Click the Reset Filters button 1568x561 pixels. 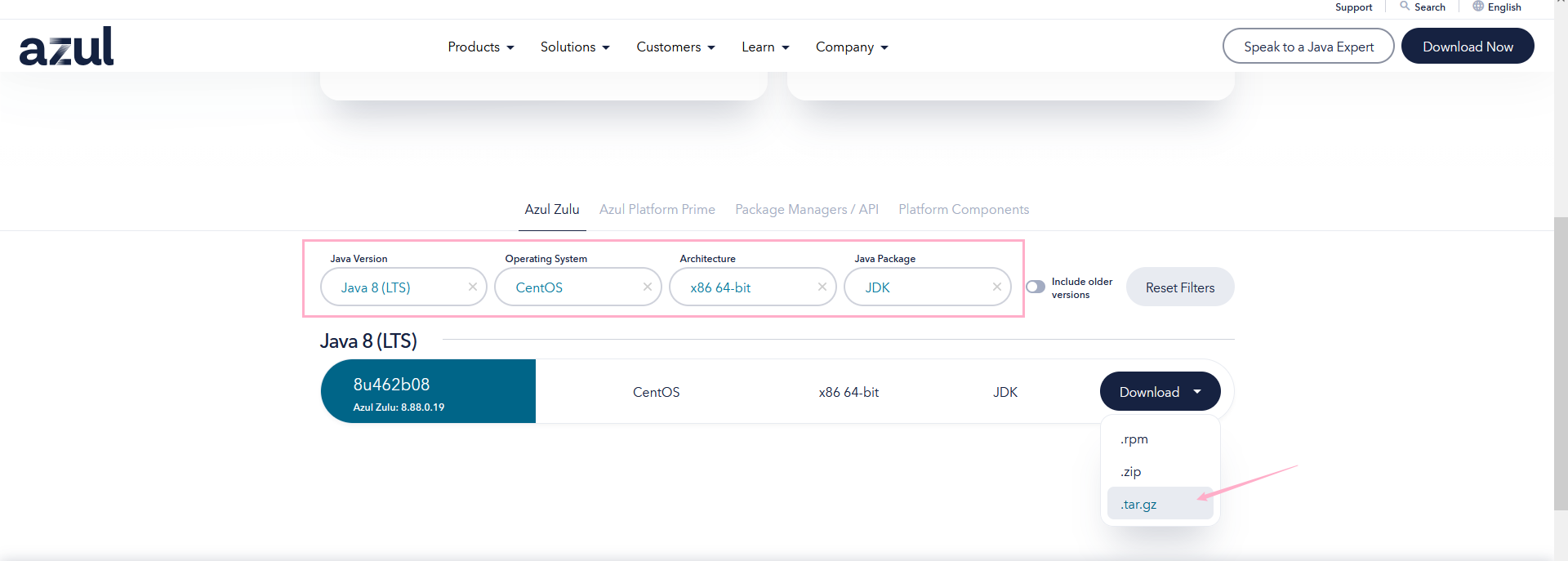[x=1180, y=287]
